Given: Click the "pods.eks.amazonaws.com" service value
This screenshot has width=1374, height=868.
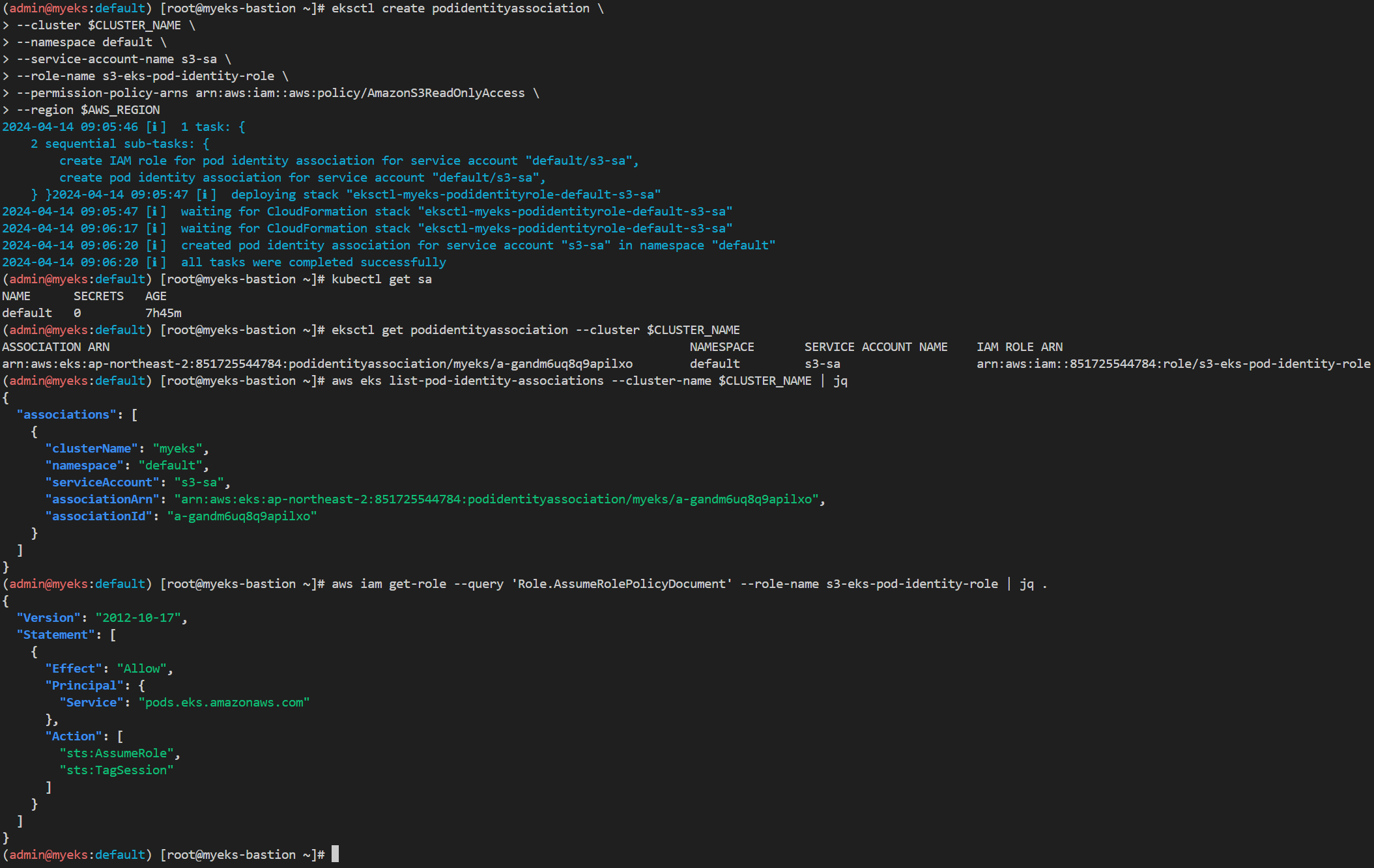Looking at the screenshot, I should (224, 703).
